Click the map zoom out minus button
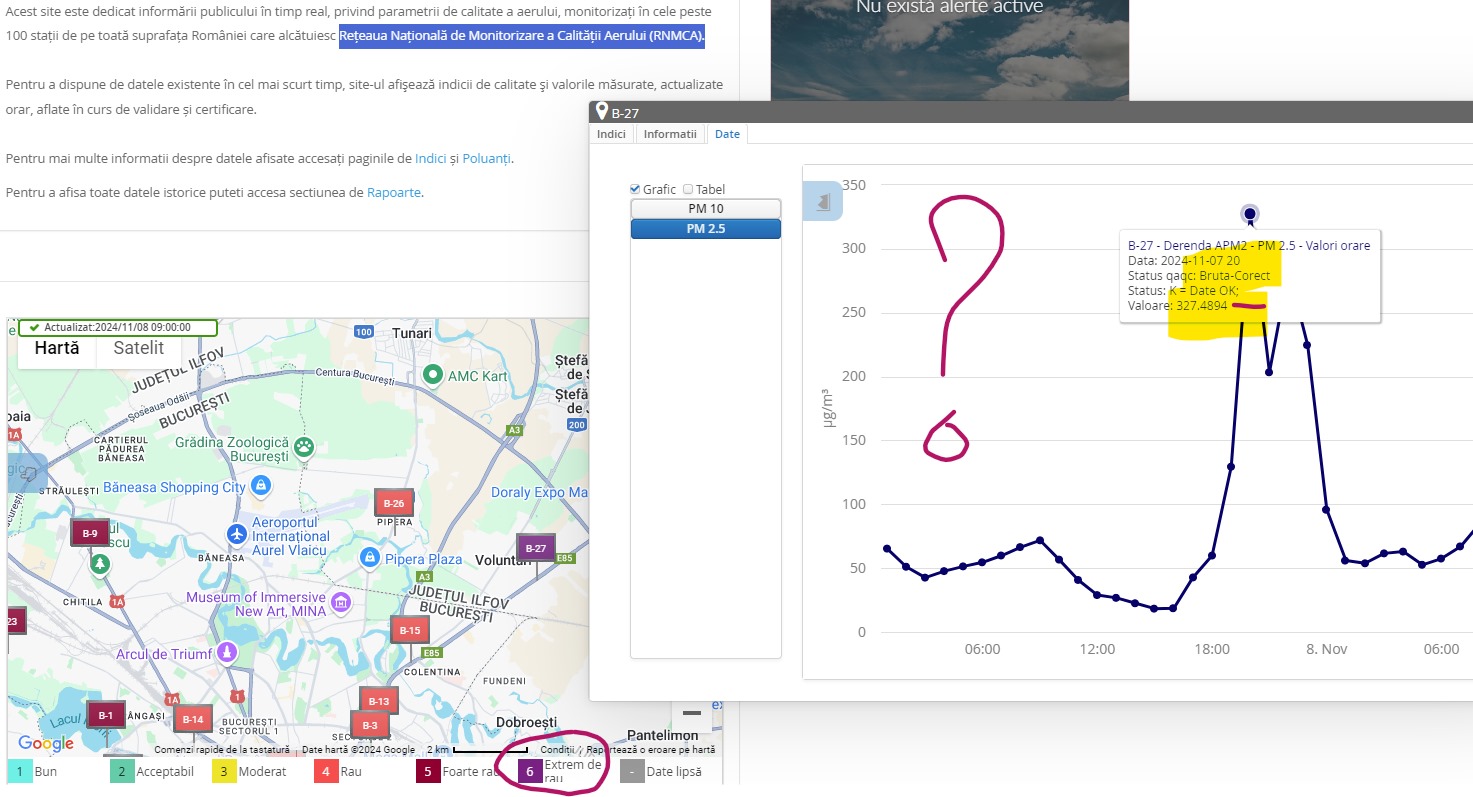The image size is (1473, 797). 691,713
